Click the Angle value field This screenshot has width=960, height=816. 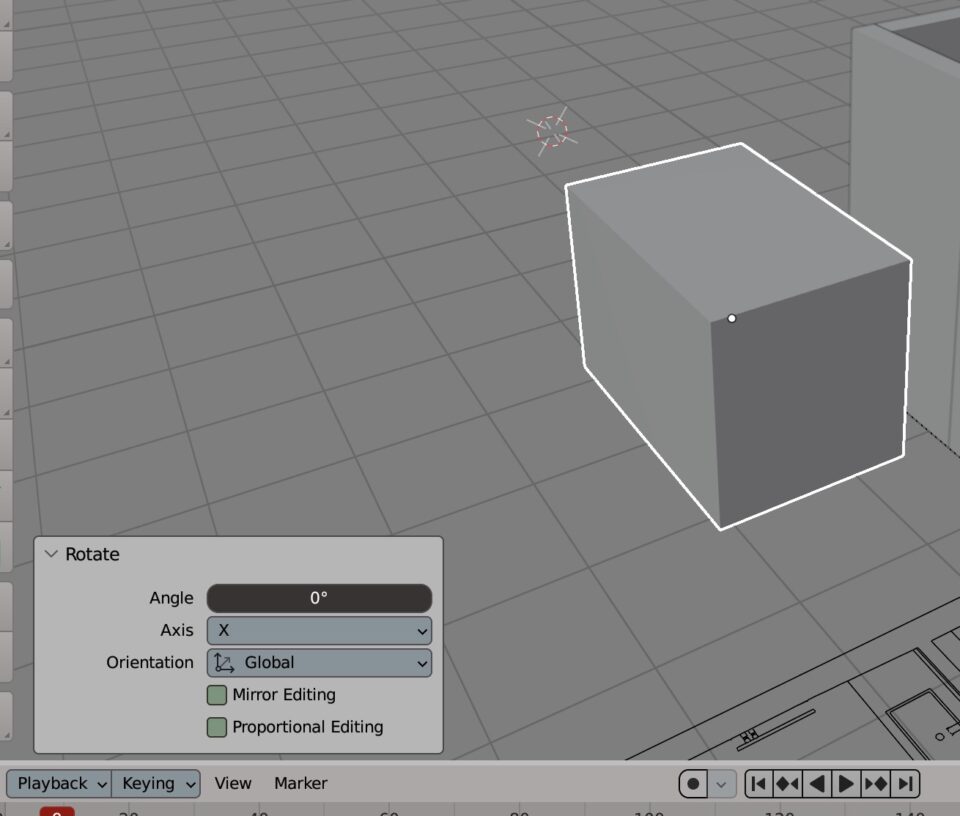pyautogui.click(x=319, y=598)
